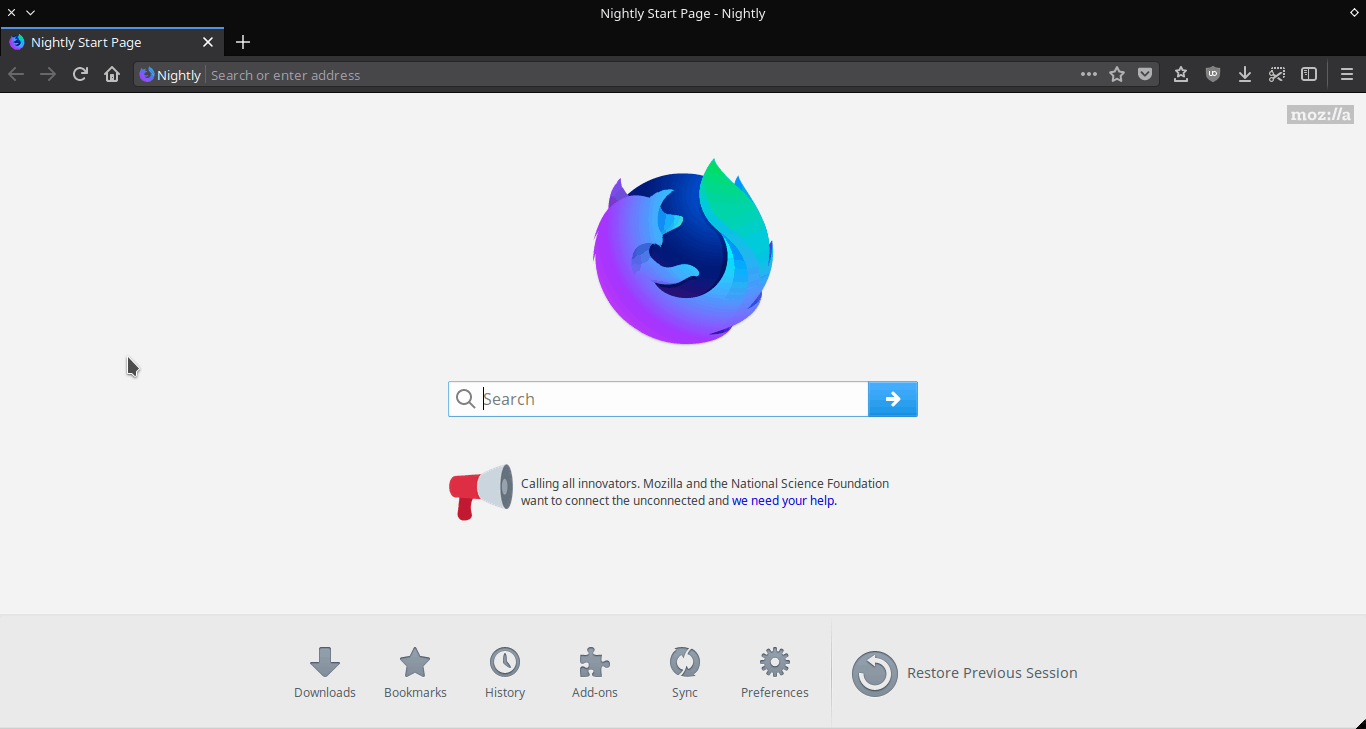
Task: Bookmark this page with the star icon
Action: point(1117,74)
